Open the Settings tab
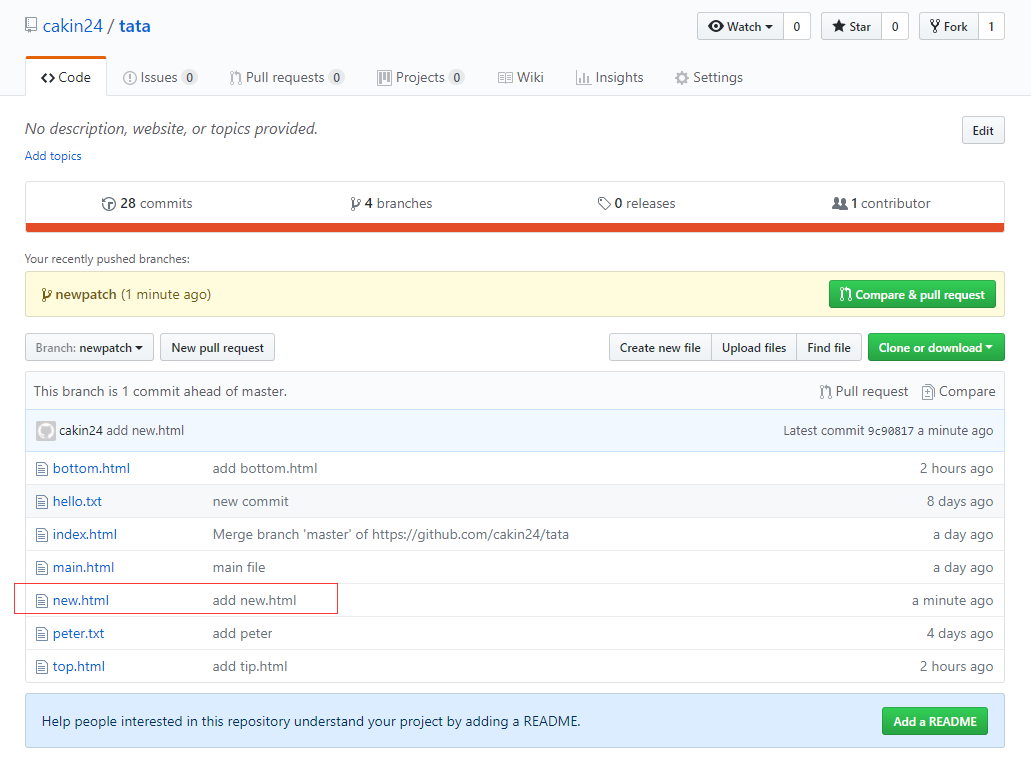 [709, 78]
